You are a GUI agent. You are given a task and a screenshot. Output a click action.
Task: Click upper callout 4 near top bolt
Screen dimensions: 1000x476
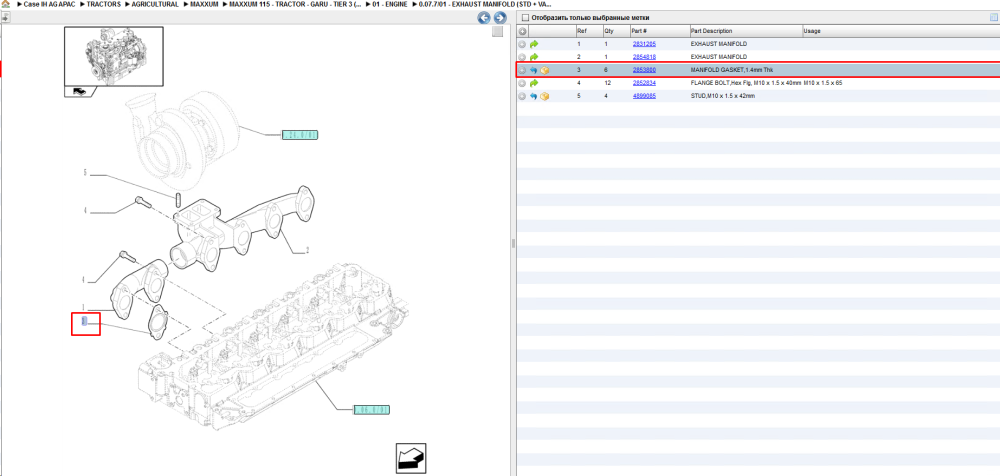pos(84,211)
